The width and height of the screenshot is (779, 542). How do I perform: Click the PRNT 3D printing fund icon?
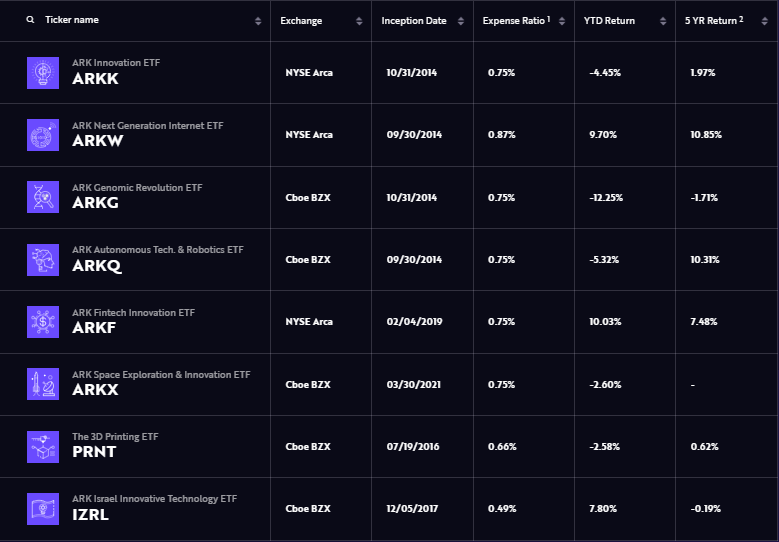click(x=43, y=447)
